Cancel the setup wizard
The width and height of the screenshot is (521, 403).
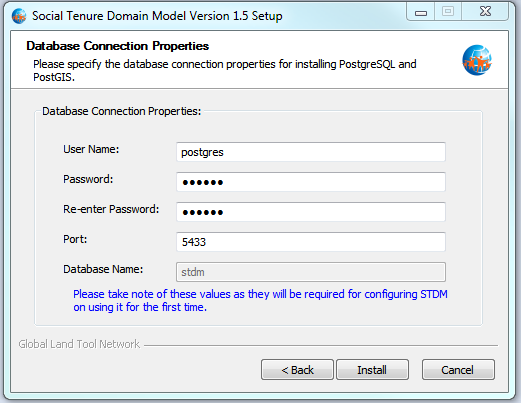pyautogui.click(x=458, y=370)
